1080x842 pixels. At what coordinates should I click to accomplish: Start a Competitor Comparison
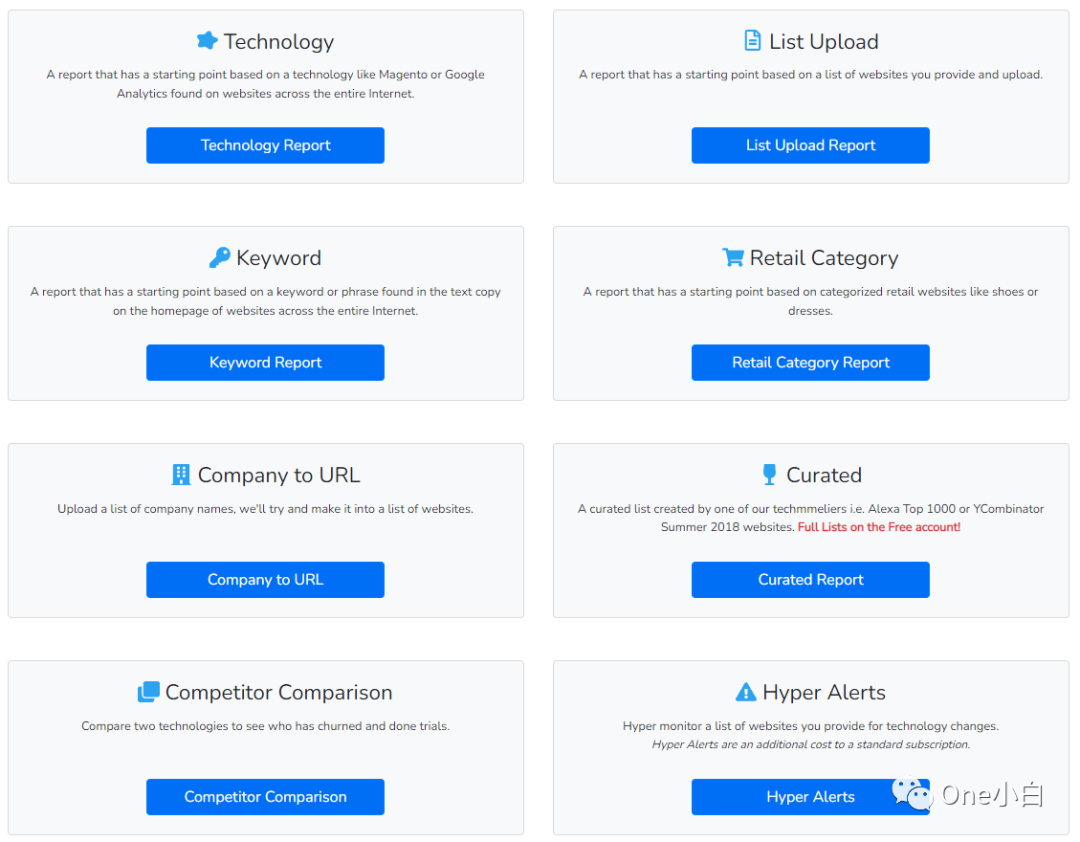pos(265,797)
